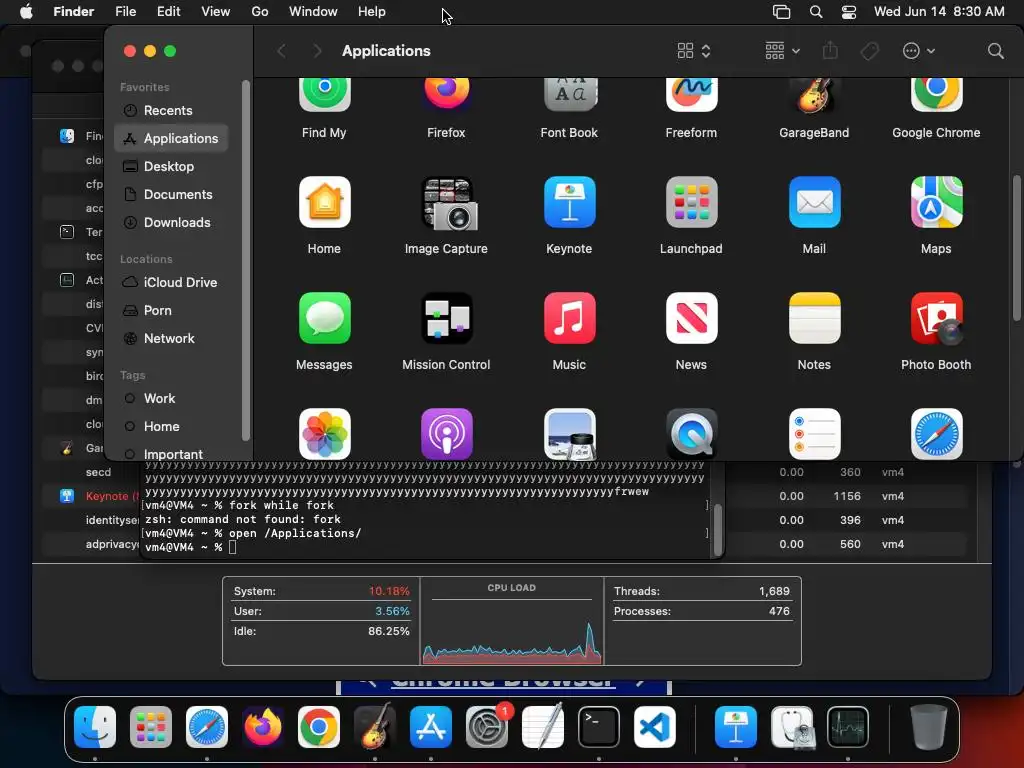Click the Edit Tags toolbar icon
This screenshot has height=768, width=1024.
point(869,51)
